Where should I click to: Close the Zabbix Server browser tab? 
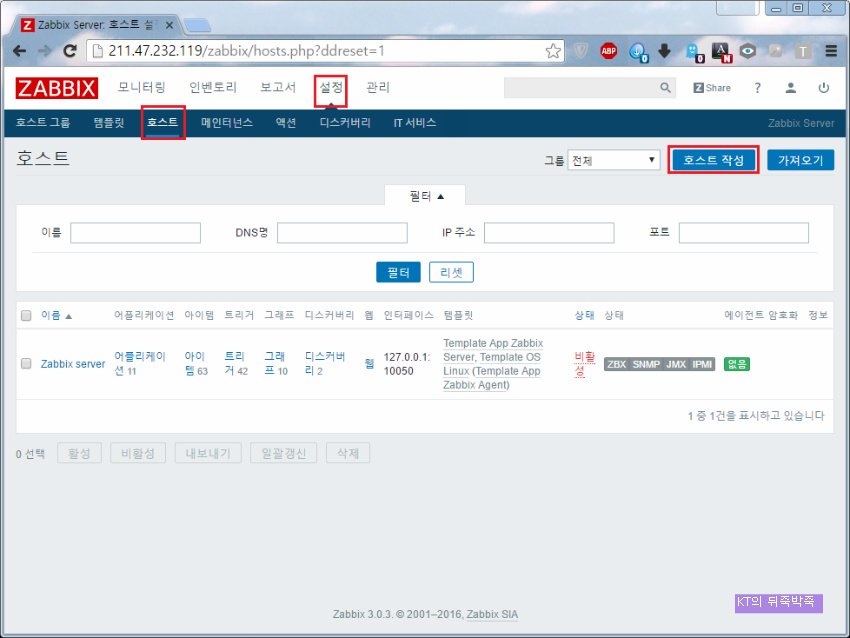click(169, 25)
